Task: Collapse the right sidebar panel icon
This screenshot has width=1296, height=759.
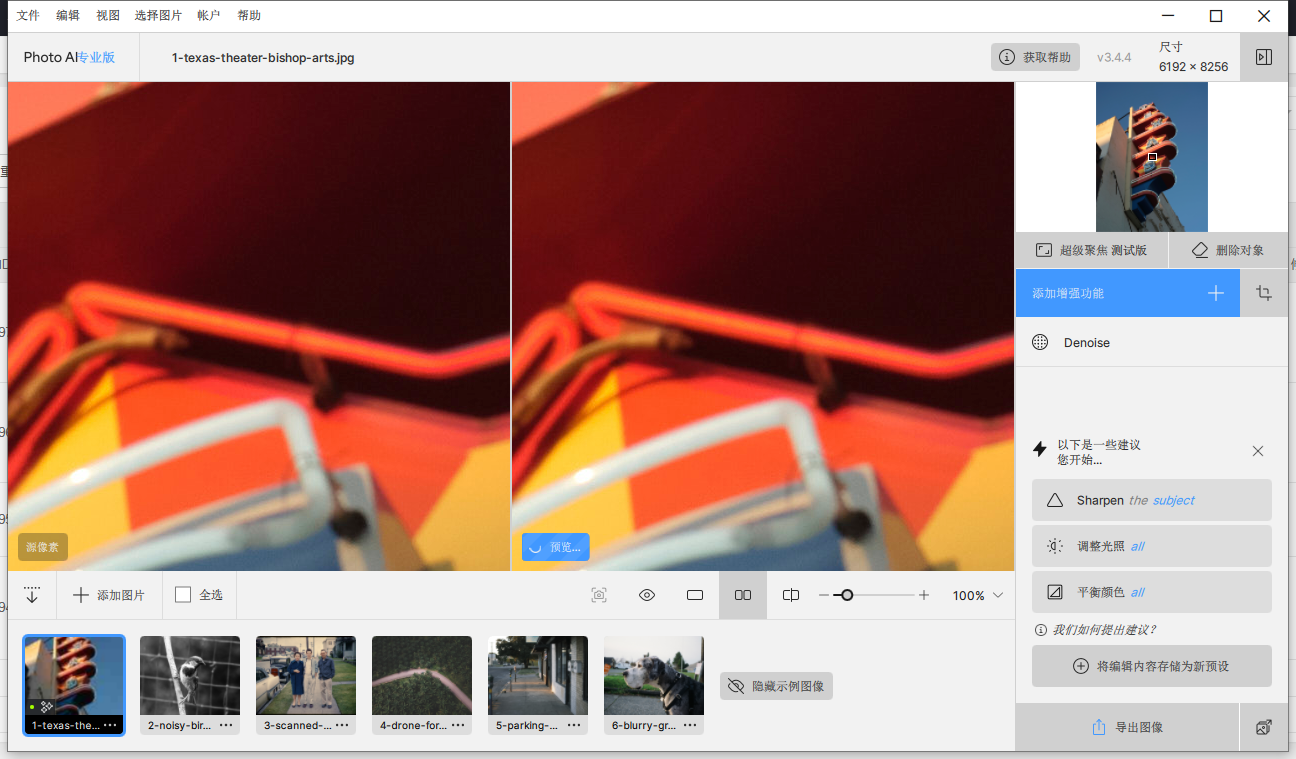Action: tap(1264, 57)
